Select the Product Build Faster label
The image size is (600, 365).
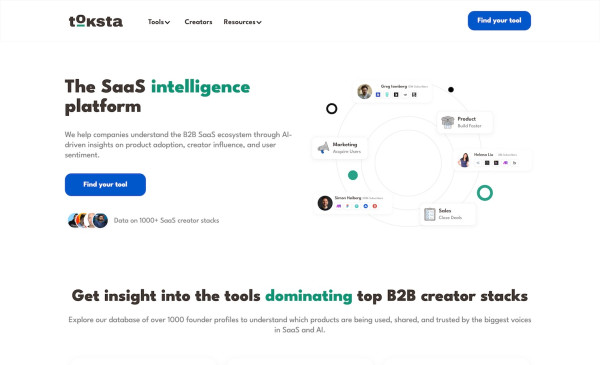470,122
